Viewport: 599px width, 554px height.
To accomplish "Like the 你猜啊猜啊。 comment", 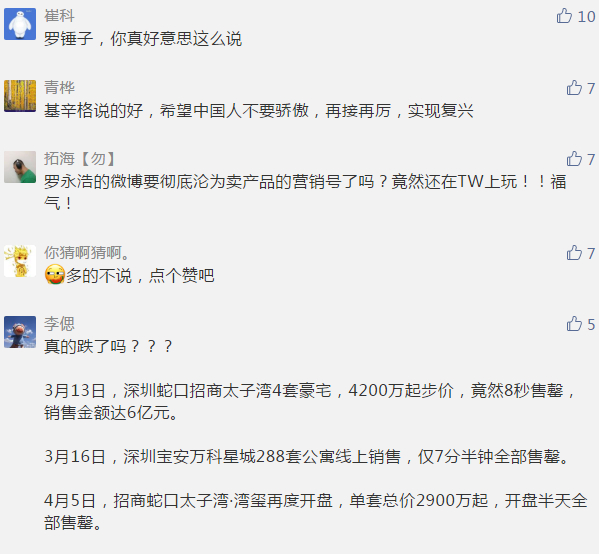I will click(574, 253).
